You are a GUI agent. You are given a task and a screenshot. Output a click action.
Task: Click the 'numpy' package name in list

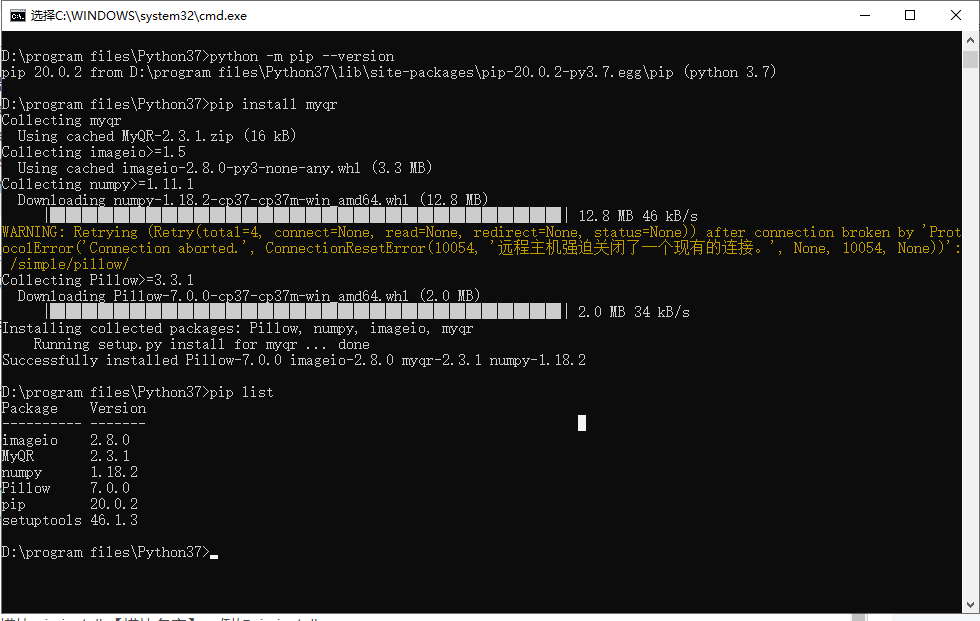pos(22,473)
